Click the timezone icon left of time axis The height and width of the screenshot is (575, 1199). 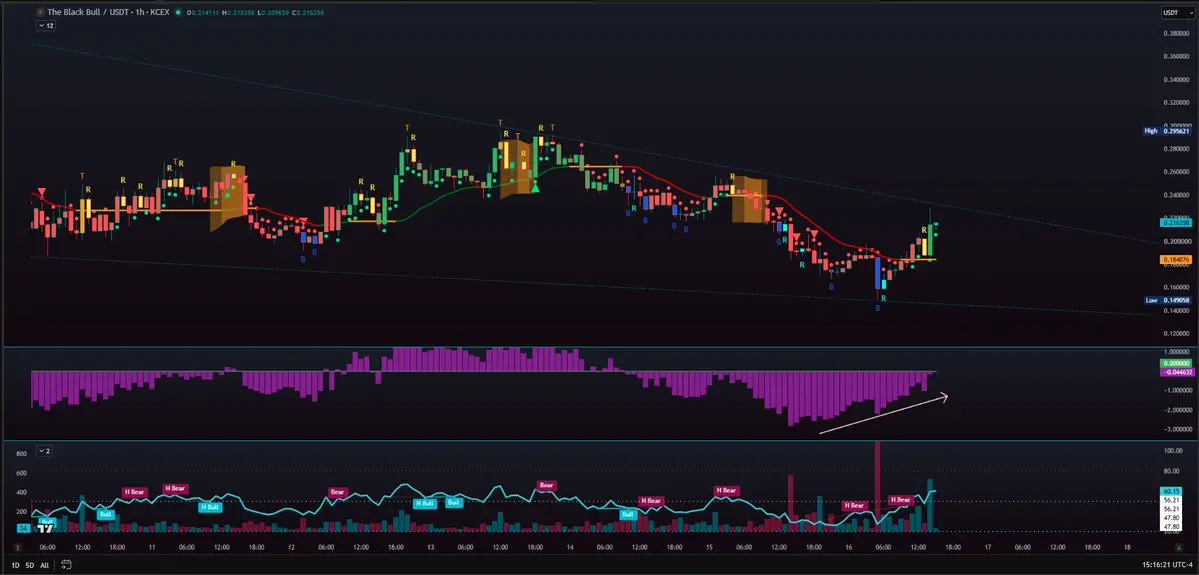click(16, 547)
